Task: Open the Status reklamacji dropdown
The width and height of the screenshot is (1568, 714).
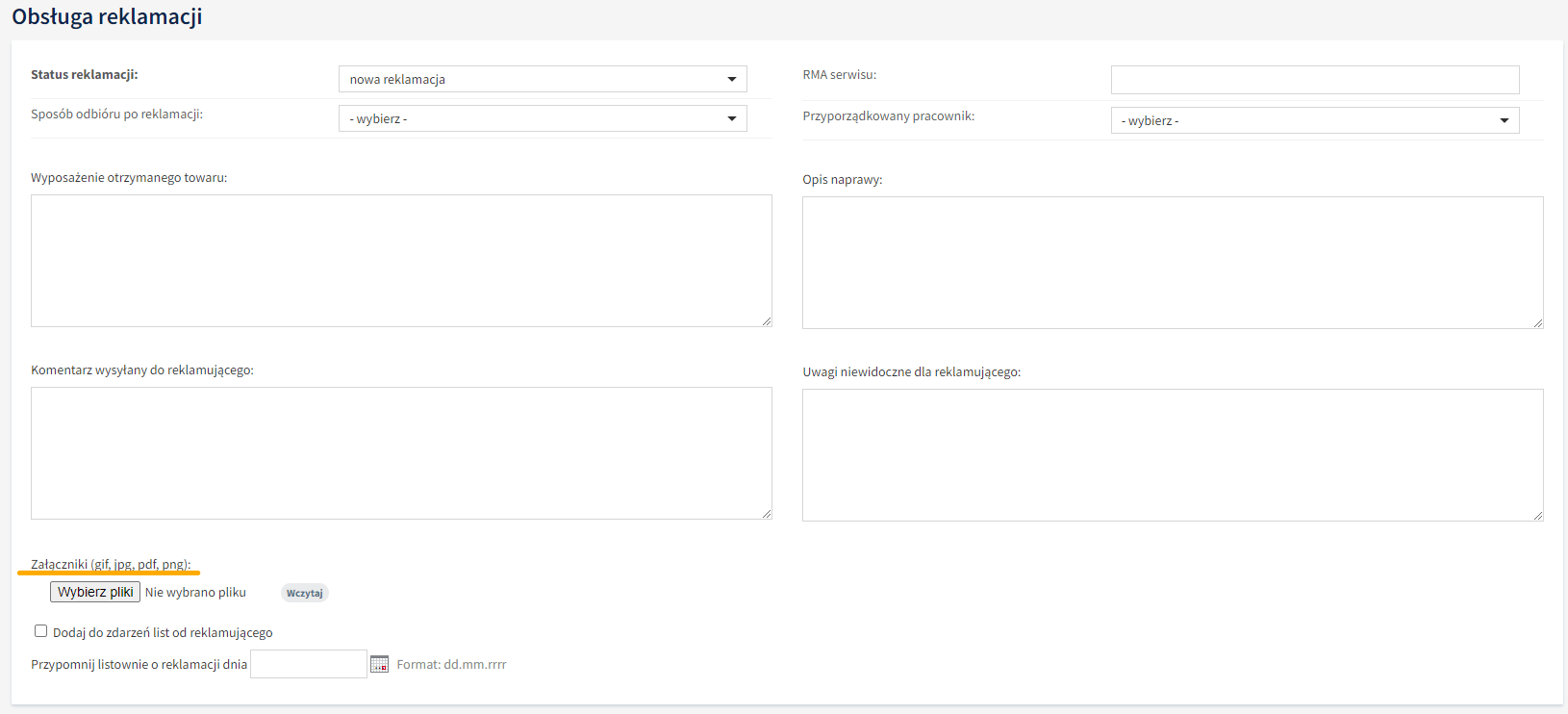Action: coord(543,79)
